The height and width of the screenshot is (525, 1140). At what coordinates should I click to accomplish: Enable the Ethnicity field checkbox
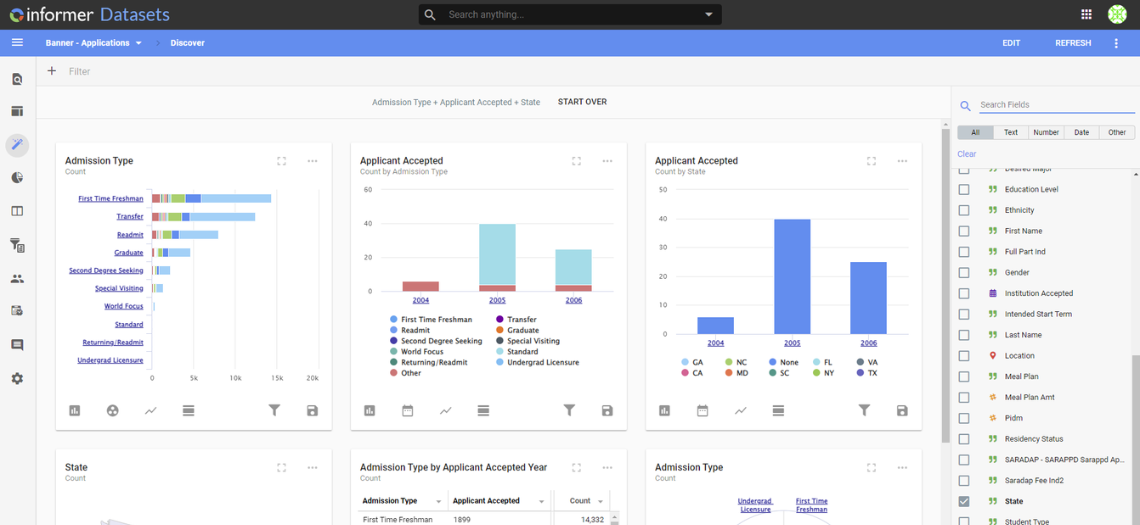click(964, 210)
